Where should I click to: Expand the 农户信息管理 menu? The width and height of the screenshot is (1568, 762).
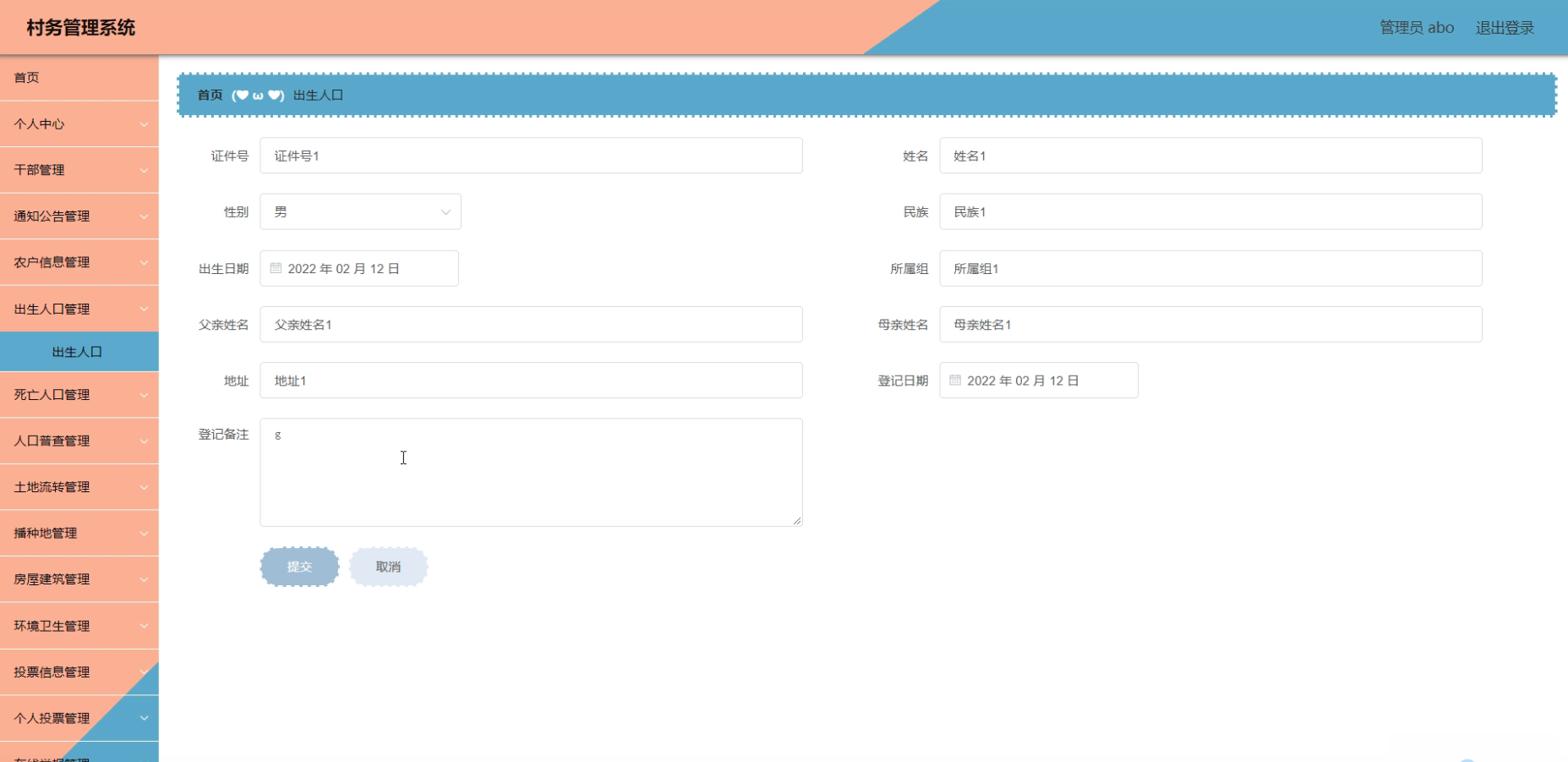(79, 262)
